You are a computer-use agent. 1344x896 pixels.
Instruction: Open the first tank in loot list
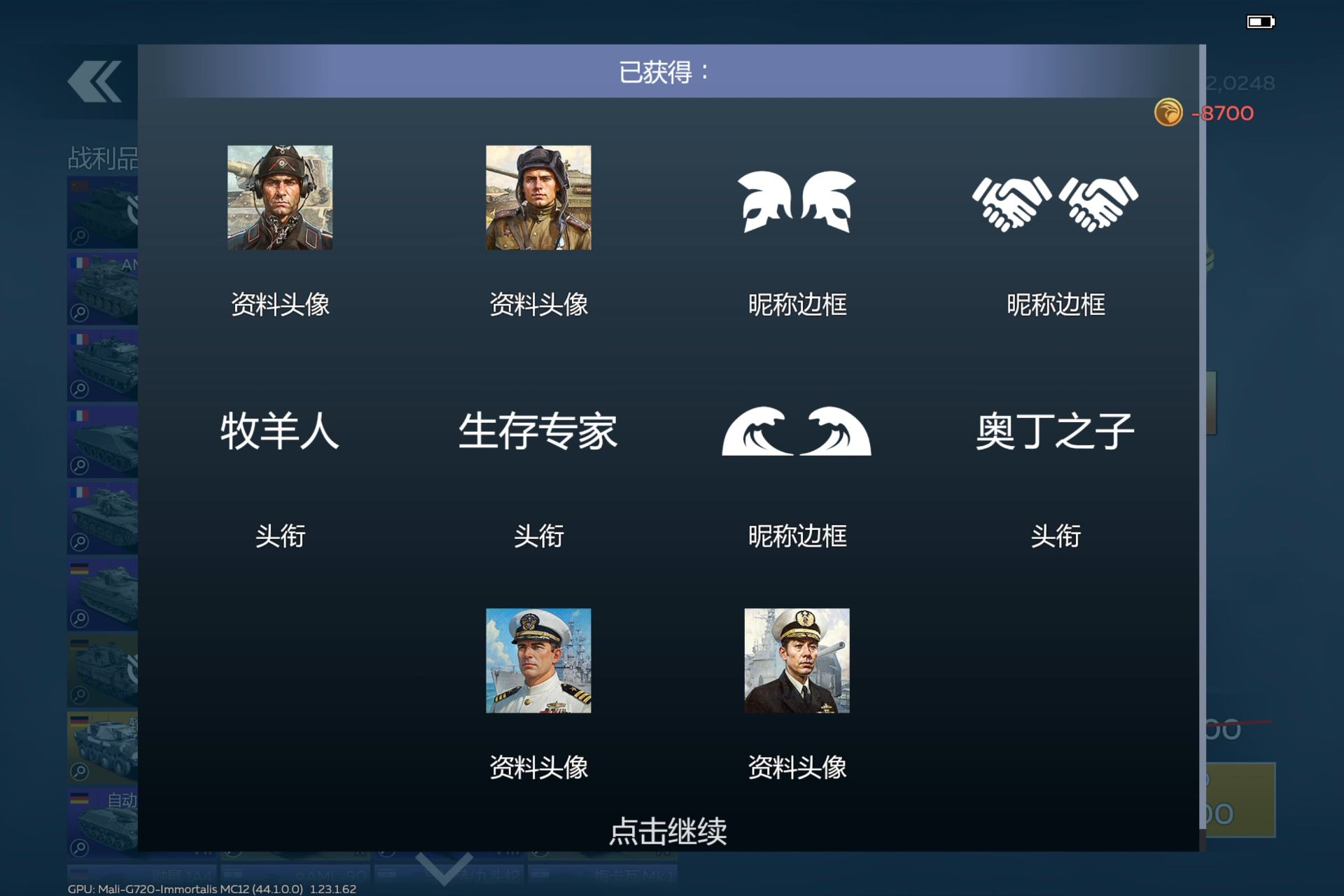pos(102,212)
